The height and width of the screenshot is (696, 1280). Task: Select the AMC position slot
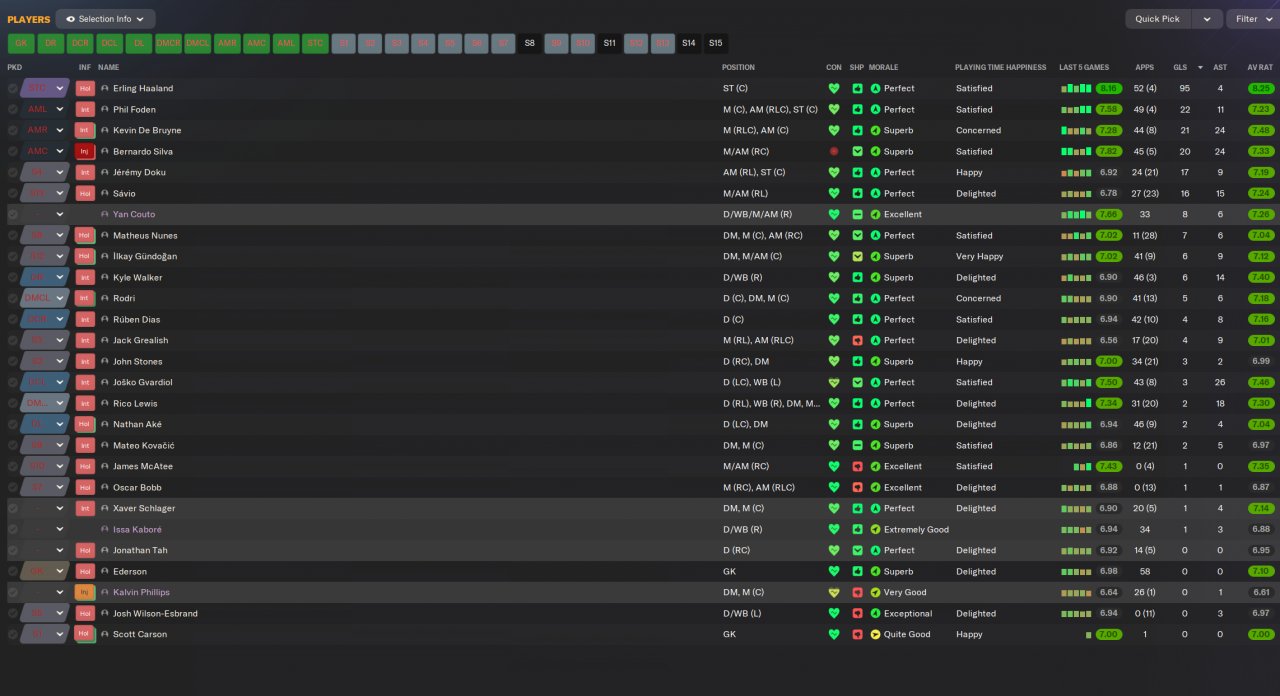point(257,43)
